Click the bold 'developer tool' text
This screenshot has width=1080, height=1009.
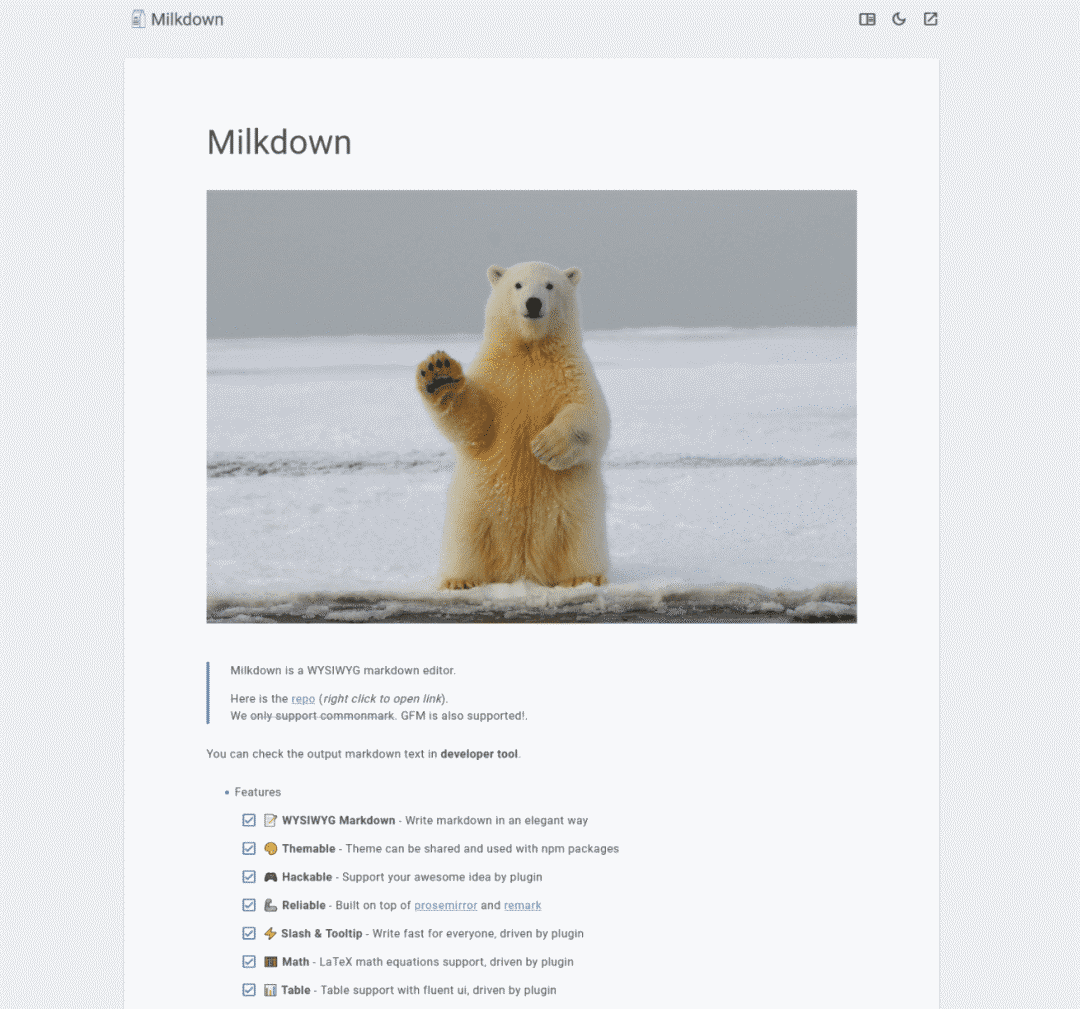[x=479, y=753]
